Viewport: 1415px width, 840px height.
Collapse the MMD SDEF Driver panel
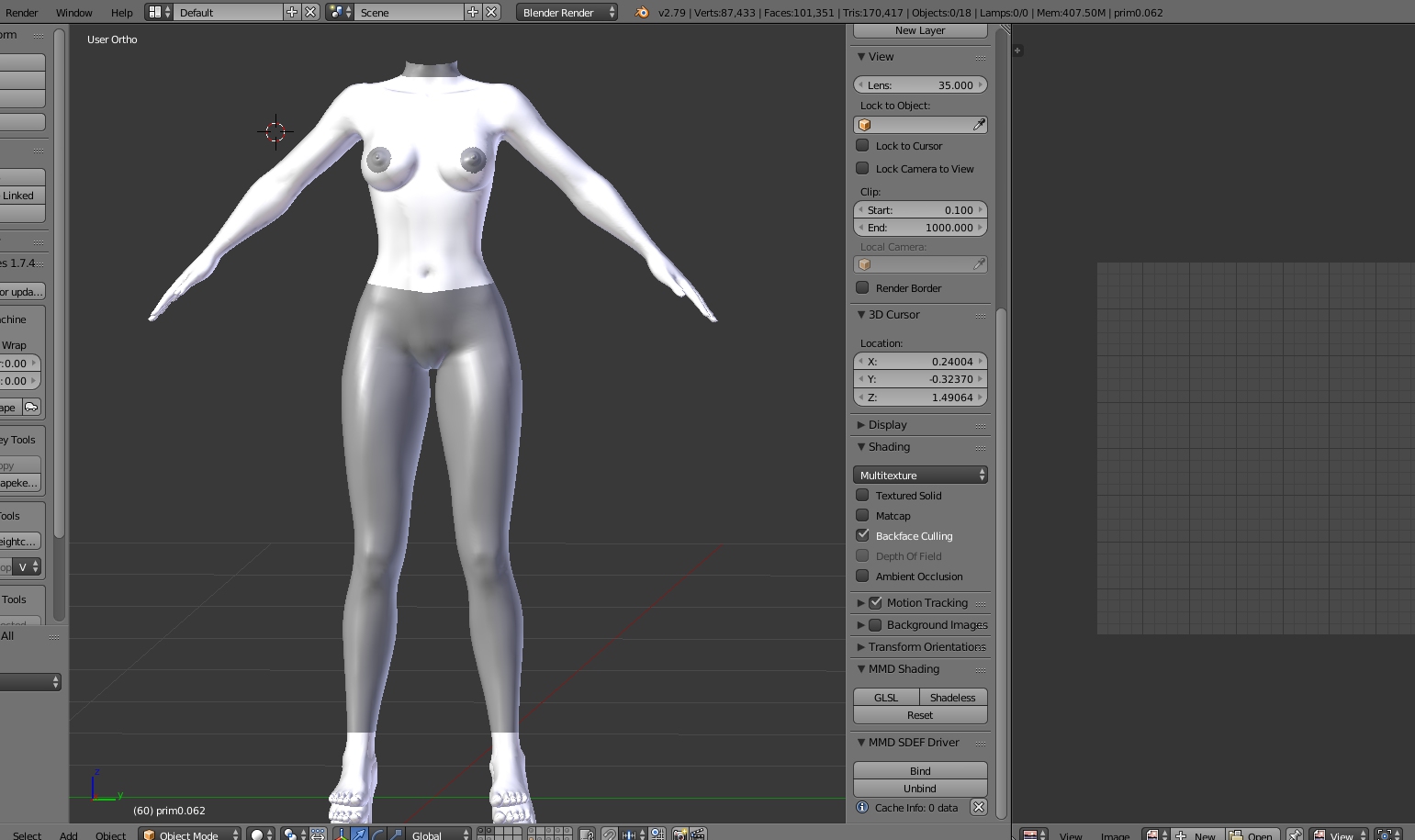coord(861,743)
